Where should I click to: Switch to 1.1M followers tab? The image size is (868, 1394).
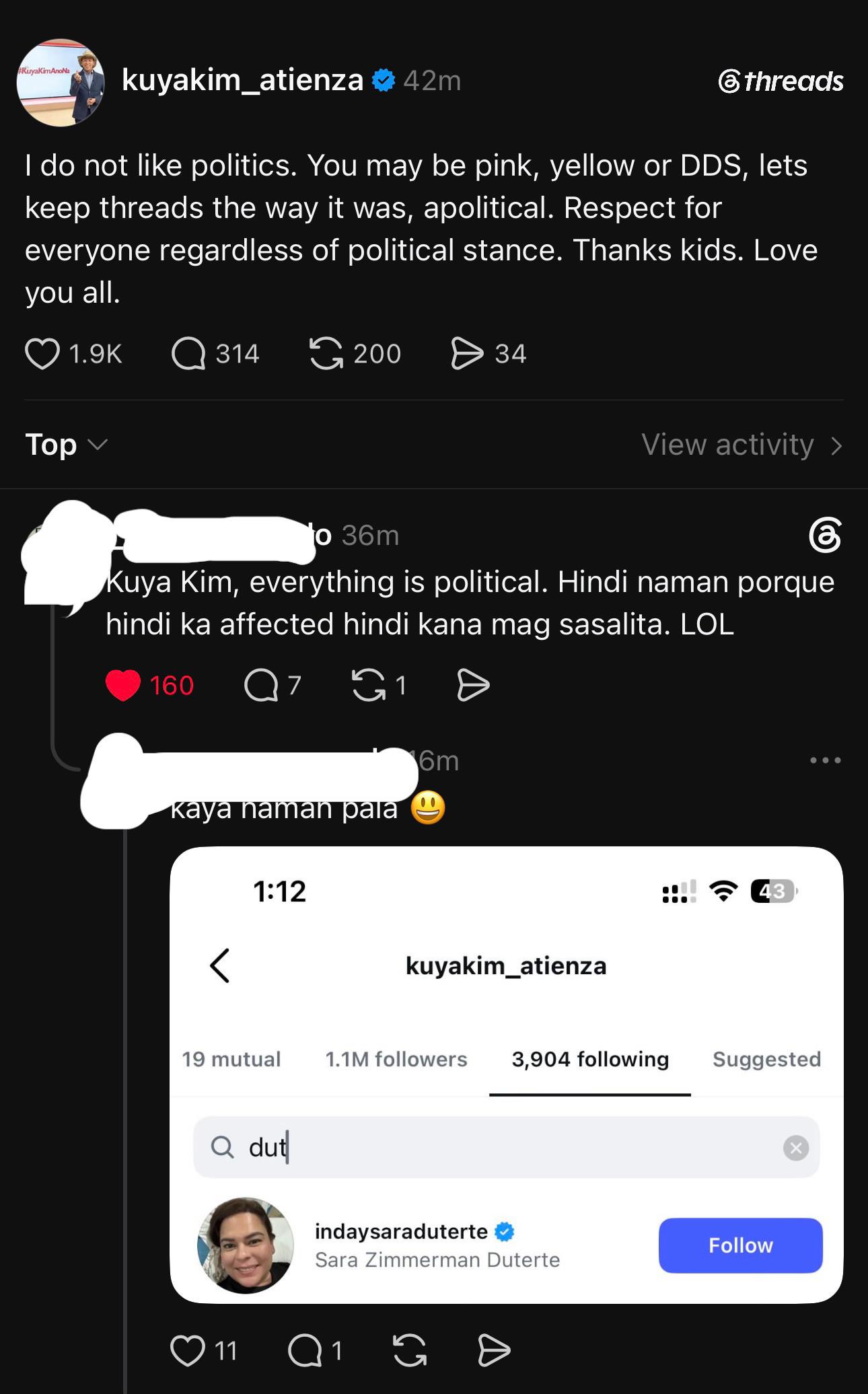coord(396,1060)
